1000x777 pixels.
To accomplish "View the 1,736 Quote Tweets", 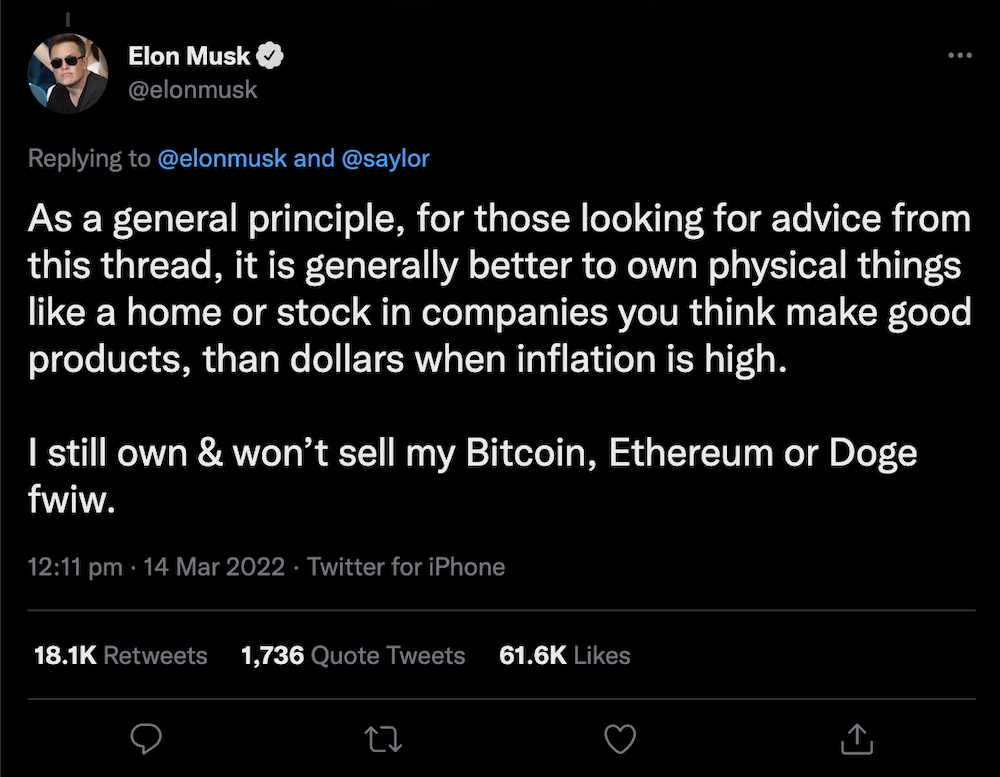I will tap(353, 655).
